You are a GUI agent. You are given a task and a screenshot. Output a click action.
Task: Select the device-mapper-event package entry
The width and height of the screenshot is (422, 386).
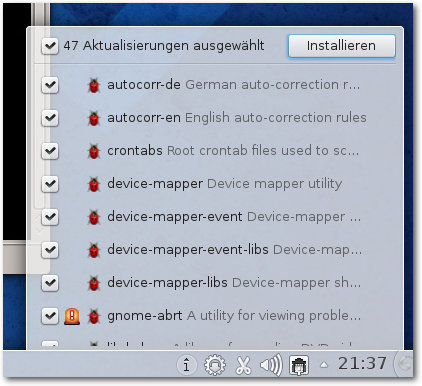tap(234, 217)
